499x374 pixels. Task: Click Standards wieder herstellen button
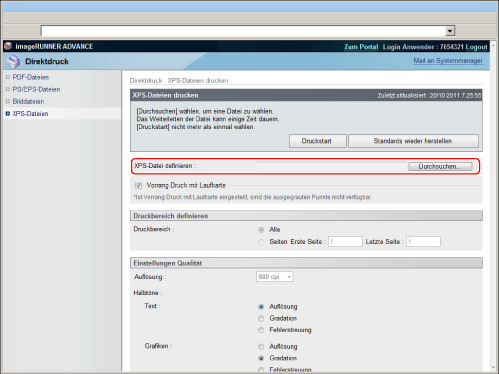click(x=413, y=141)
